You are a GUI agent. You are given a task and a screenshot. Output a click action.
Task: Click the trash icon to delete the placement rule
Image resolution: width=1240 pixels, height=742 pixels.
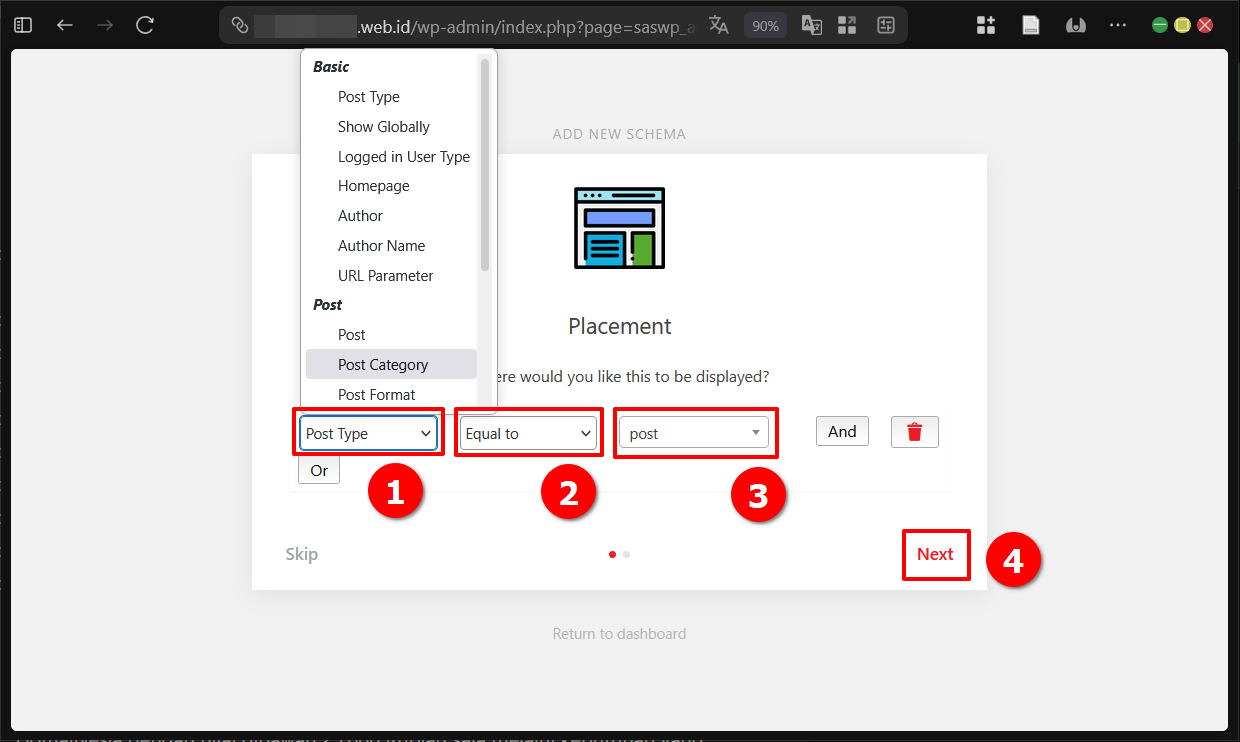point(914,431)
